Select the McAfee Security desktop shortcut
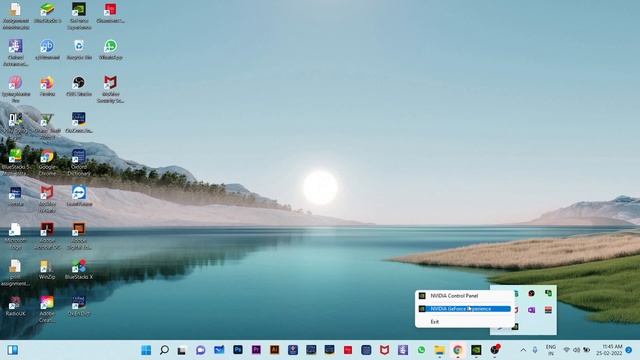640x360 pixels. point(110,89)
